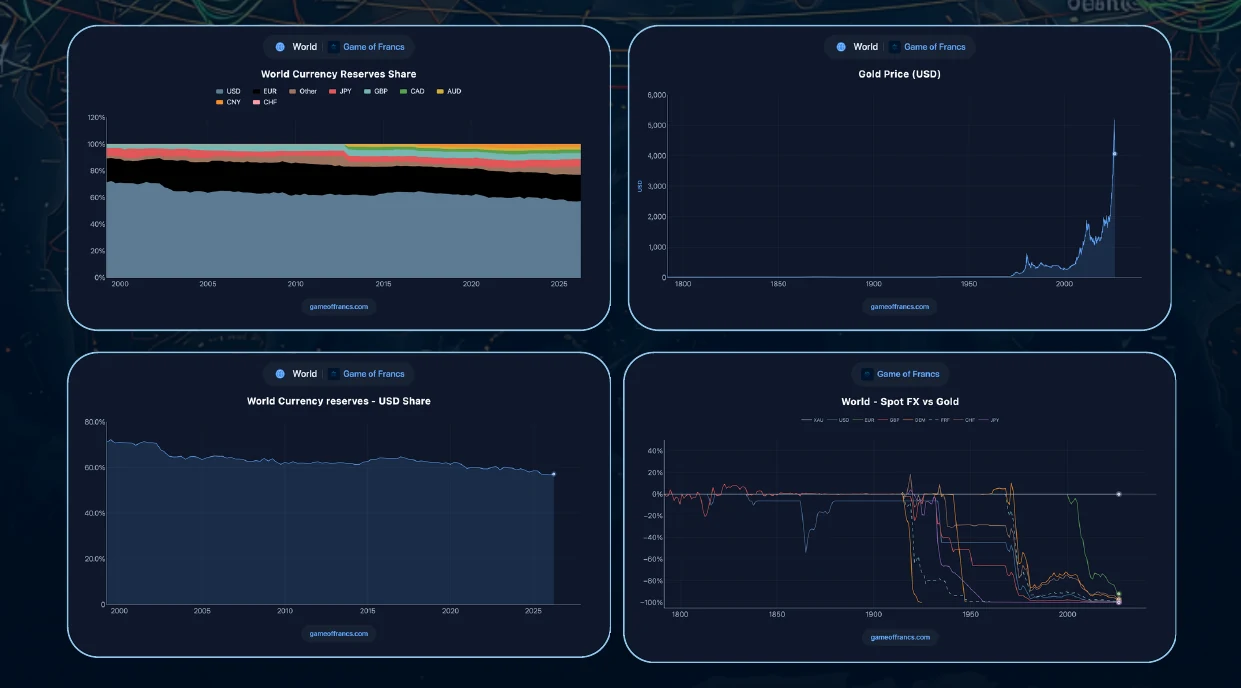
Task: Toggle the Other series in Reserves Share legend
Action: pos(303,91)
